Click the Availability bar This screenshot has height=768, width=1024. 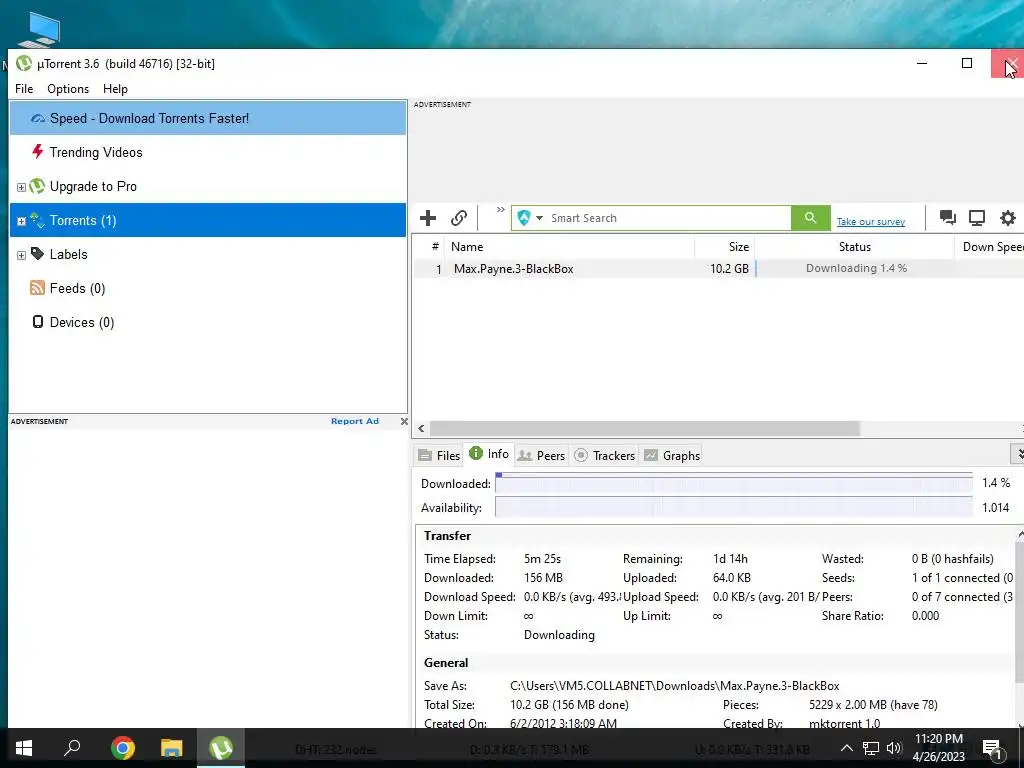click(x=734, y=507)
